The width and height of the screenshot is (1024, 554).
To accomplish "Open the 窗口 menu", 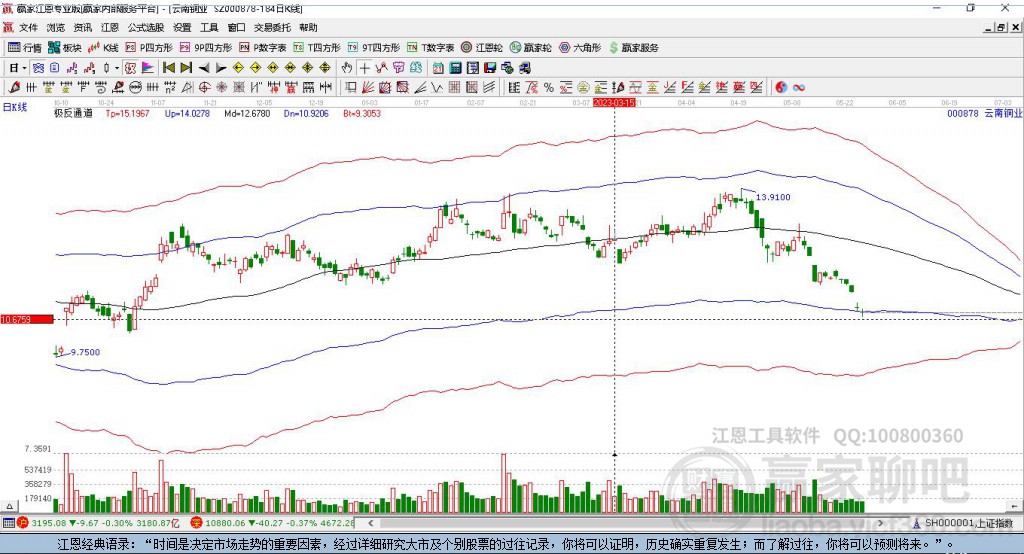I will [236, 27].
